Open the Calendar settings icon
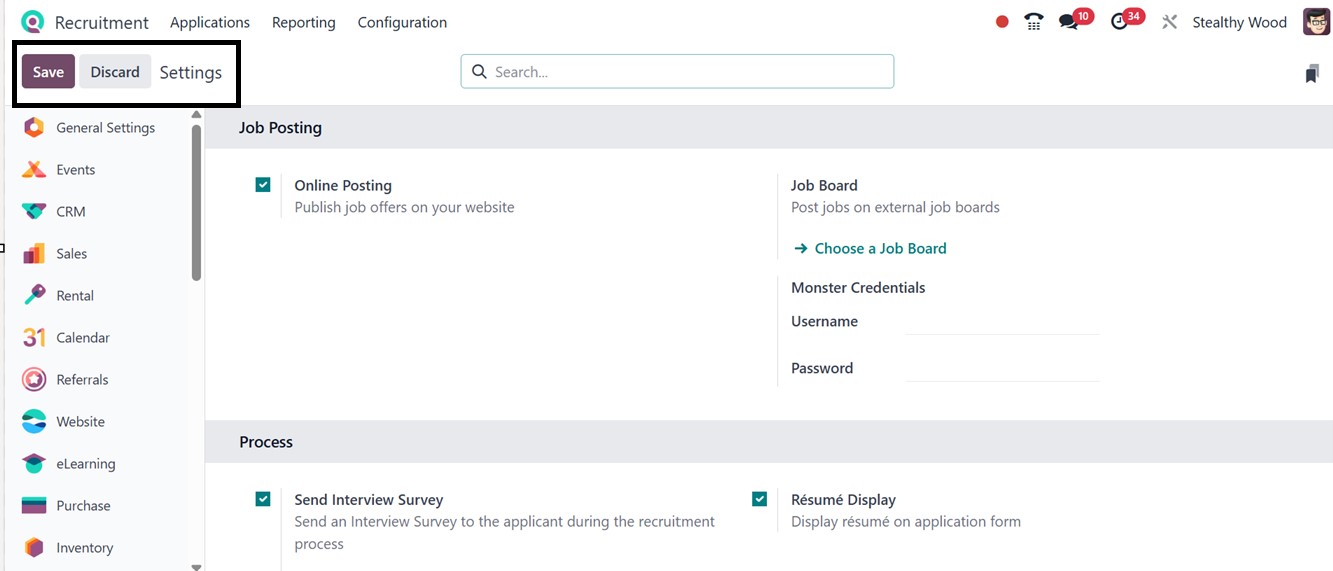Screen dimensions: 1333x571 pyautogui.click(x=34, y=338)
